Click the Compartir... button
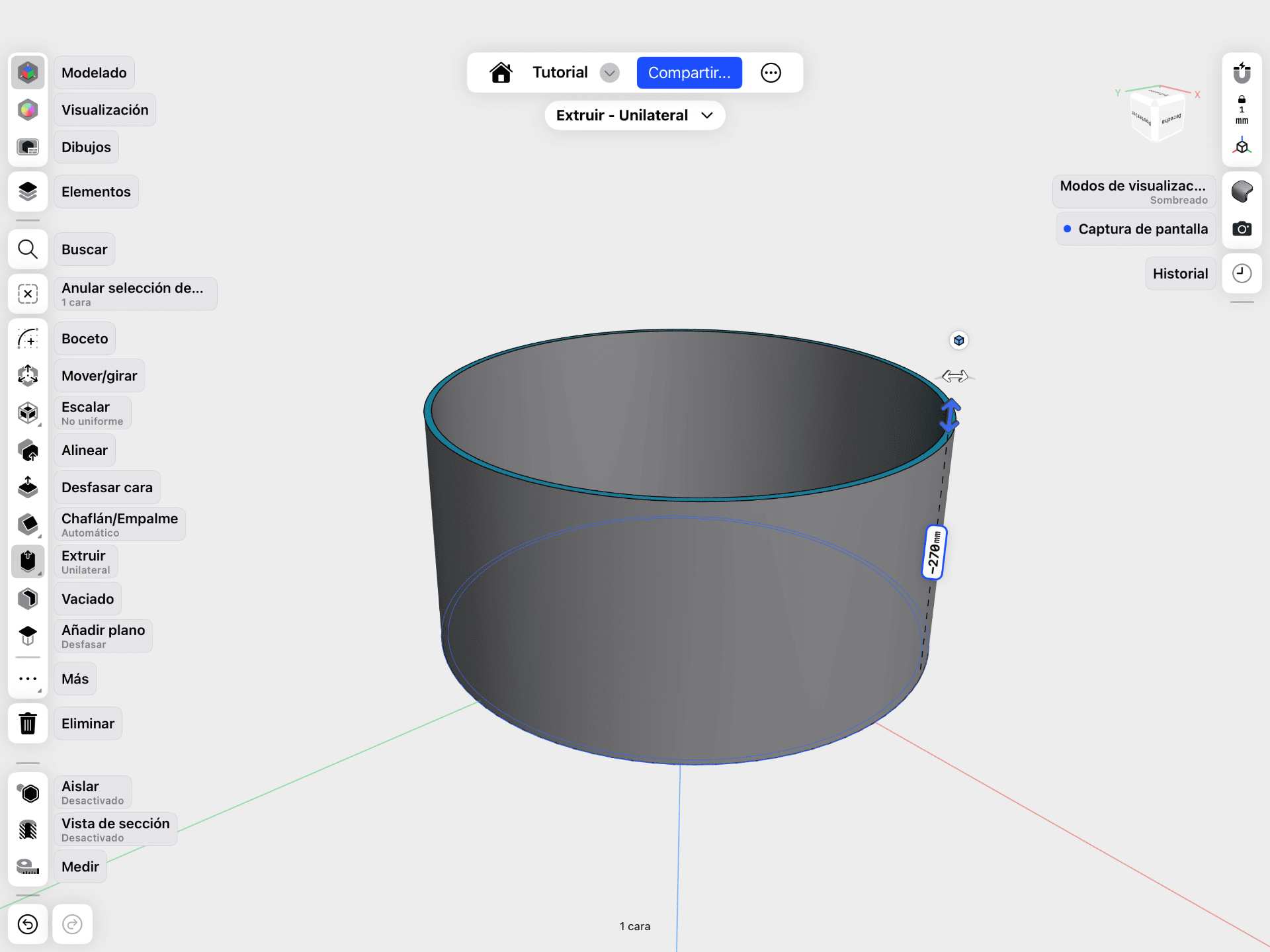 pyautogui.click(x=689, y=73)
